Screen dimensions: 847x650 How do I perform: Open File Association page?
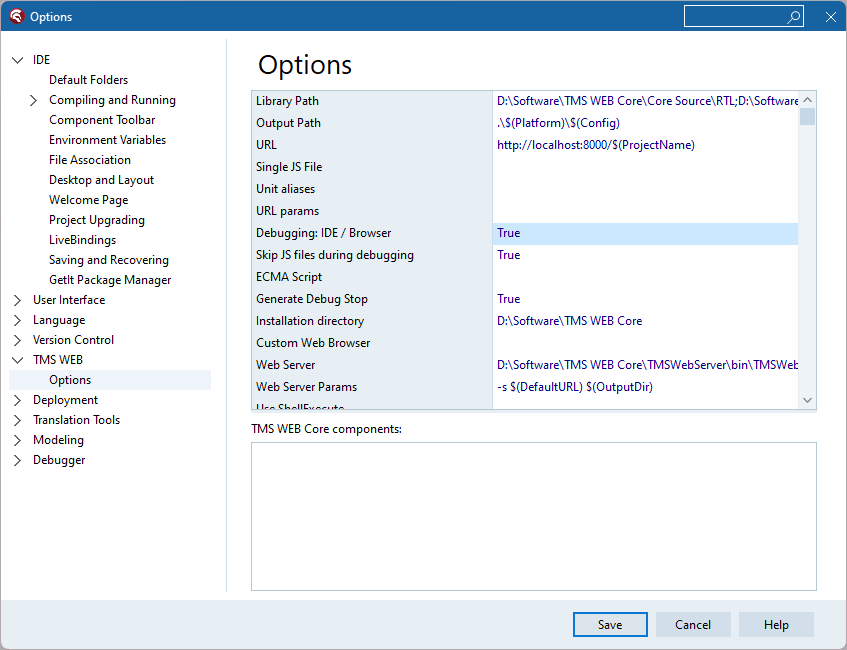90,160
